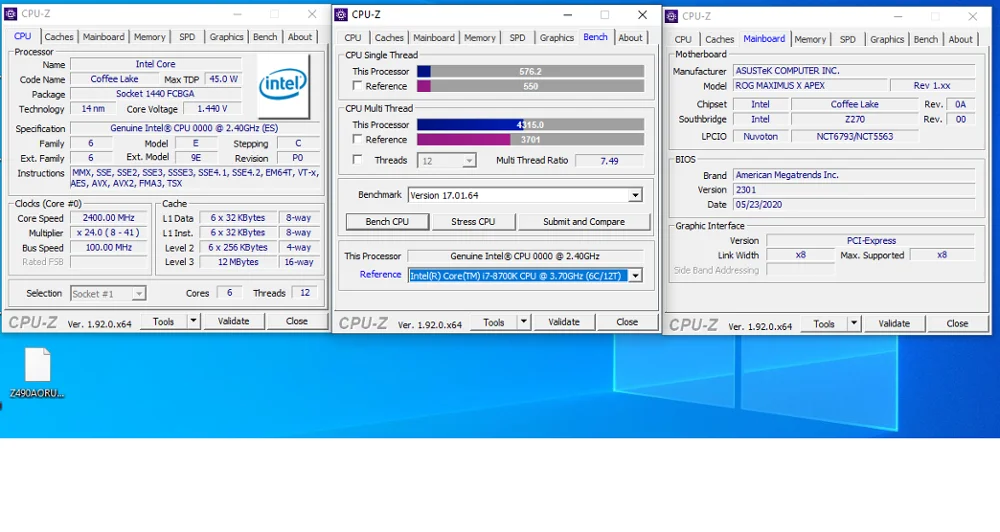1000x532 pixels.
Task: Click Validate in left CPU window
Action: pos(233,321)
